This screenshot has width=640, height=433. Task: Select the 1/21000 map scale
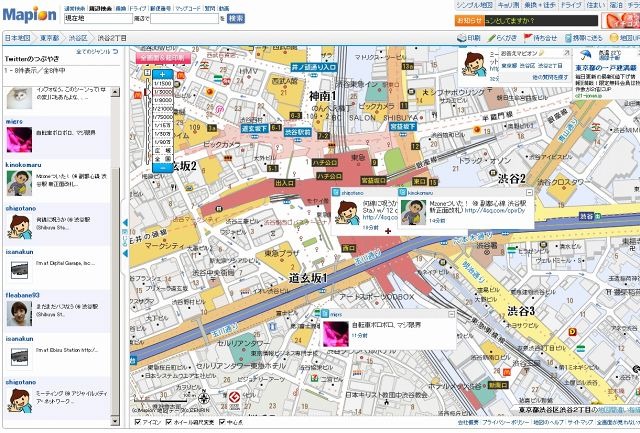coord(162,109)
